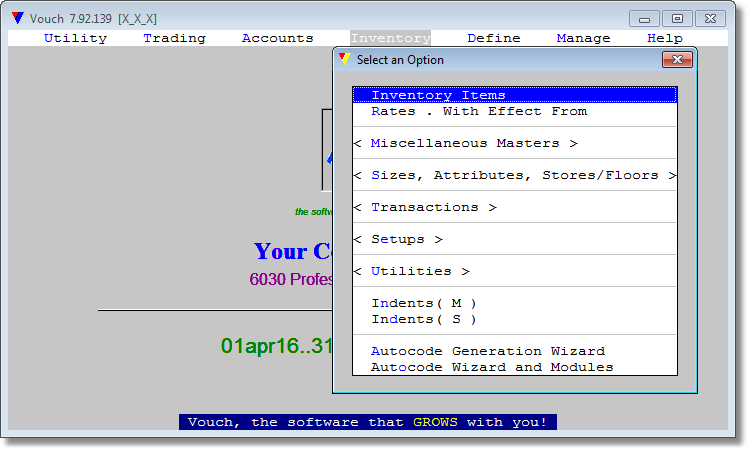
Task: Open the Trading menu
Action: click(175, 38)
